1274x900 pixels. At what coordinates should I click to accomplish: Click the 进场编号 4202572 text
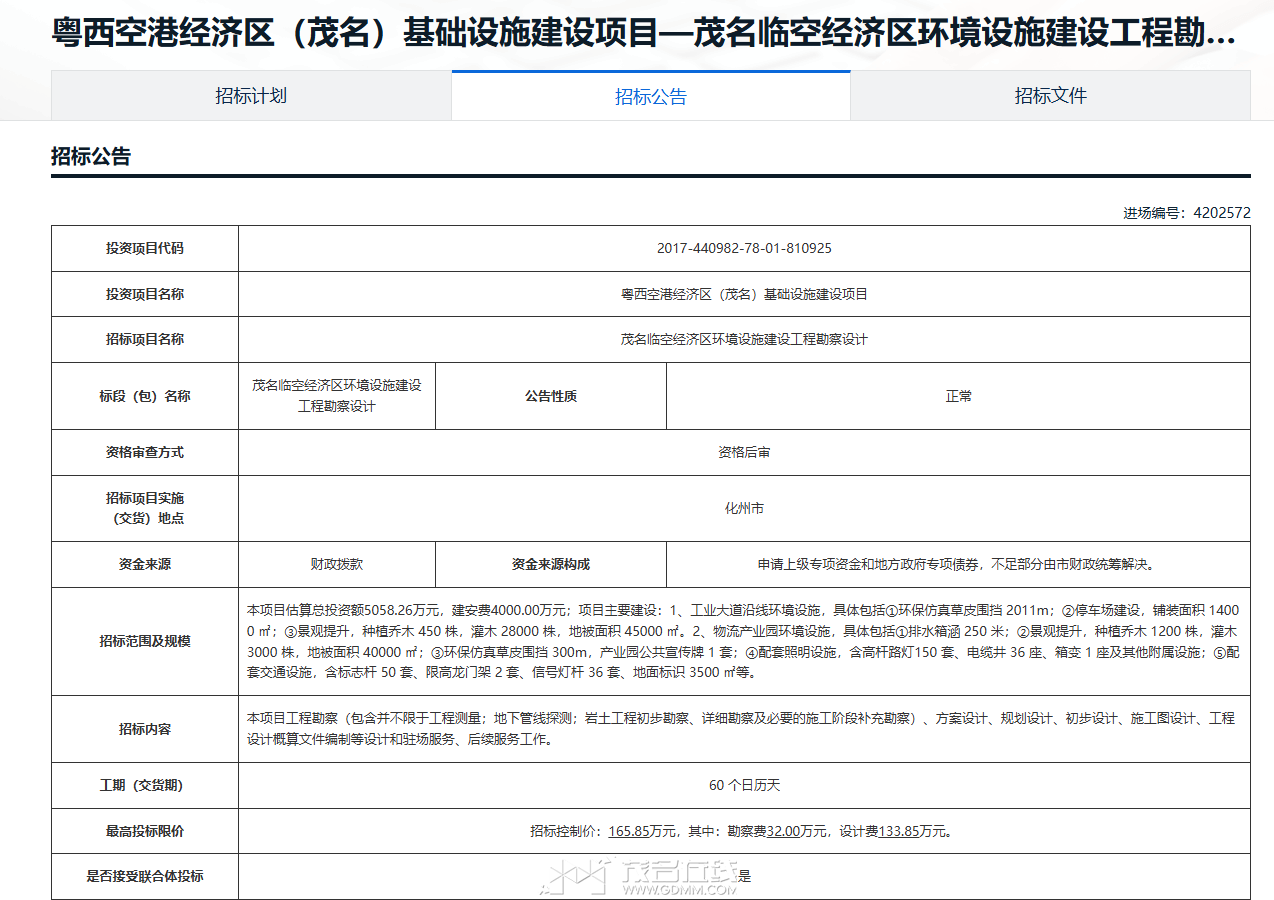(x=1186, y=213)
